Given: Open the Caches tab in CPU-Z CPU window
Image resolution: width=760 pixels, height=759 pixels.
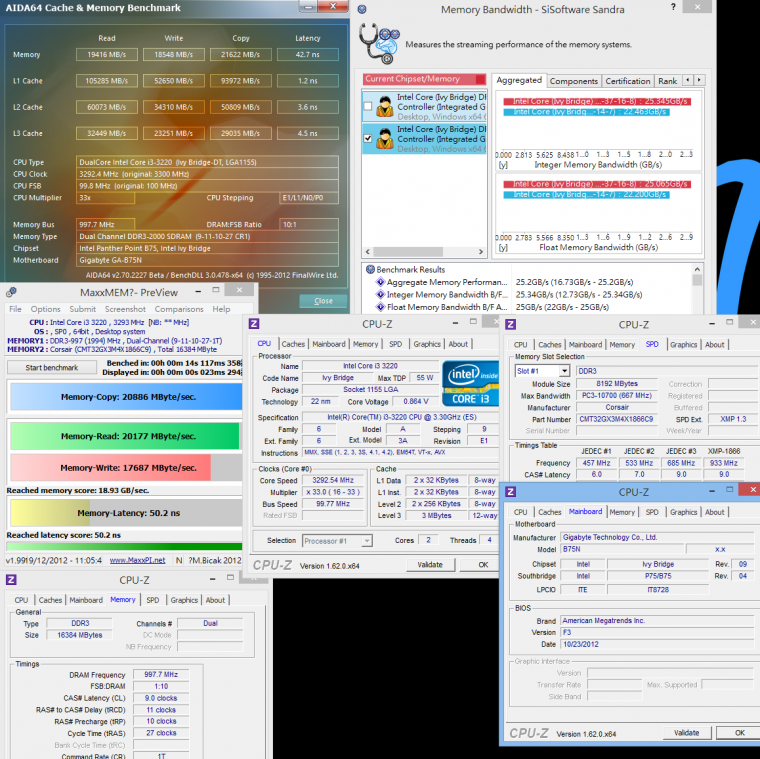Looking at the screenshot, I should point(293,344).
